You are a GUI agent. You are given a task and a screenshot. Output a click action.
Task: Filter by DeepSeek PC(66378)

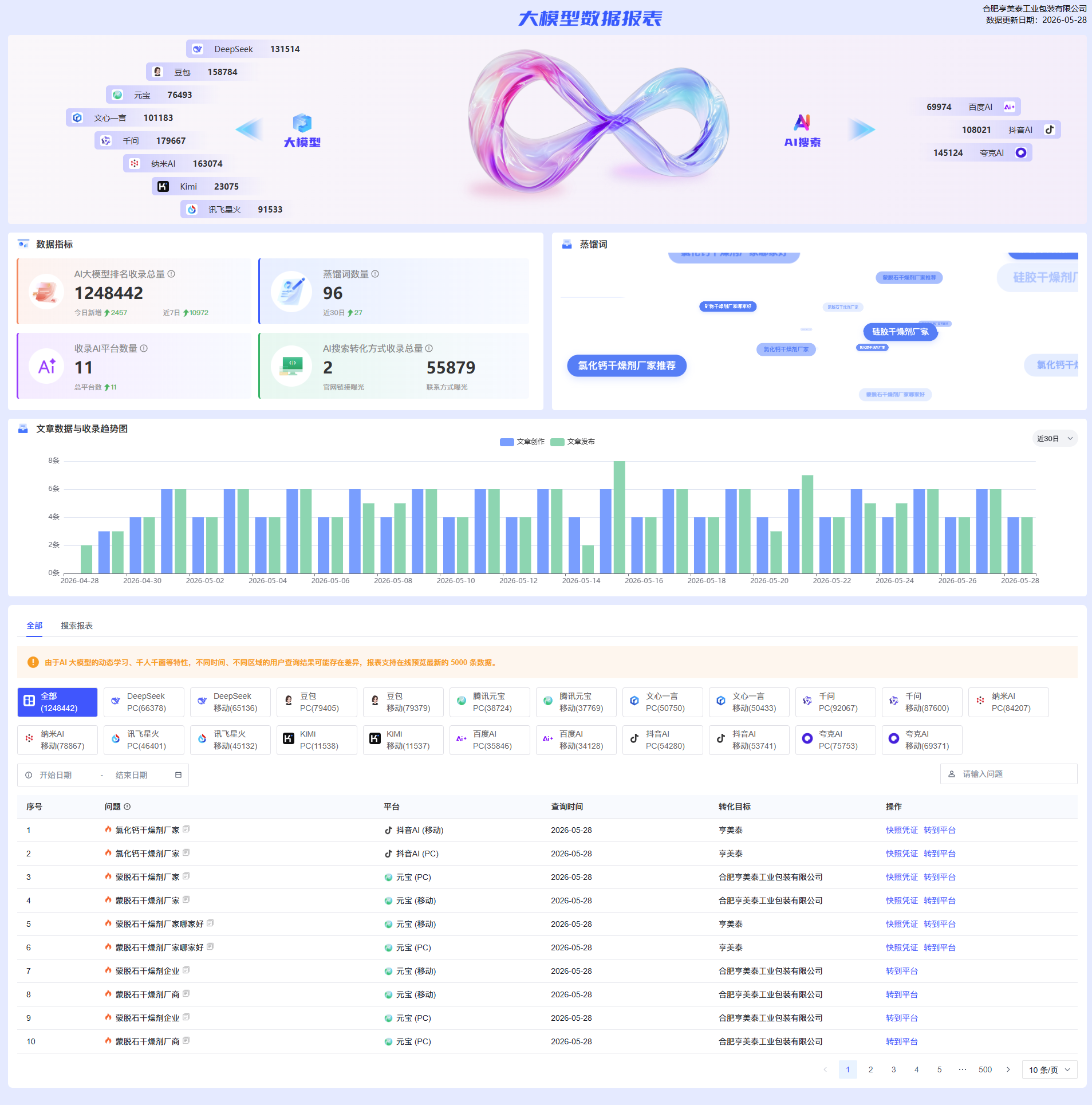144,703
